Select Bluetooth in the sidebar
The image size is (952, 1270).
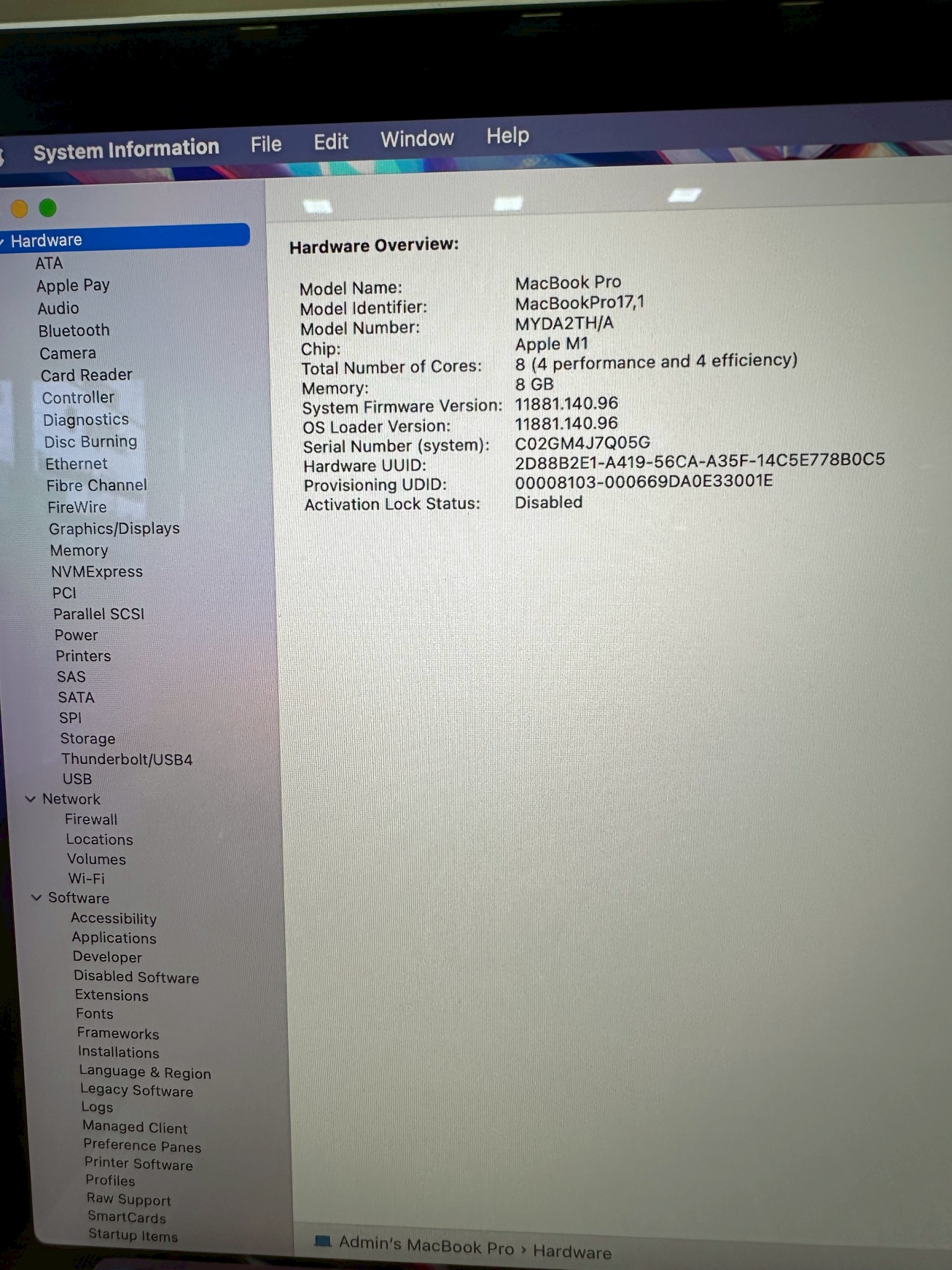74,331
